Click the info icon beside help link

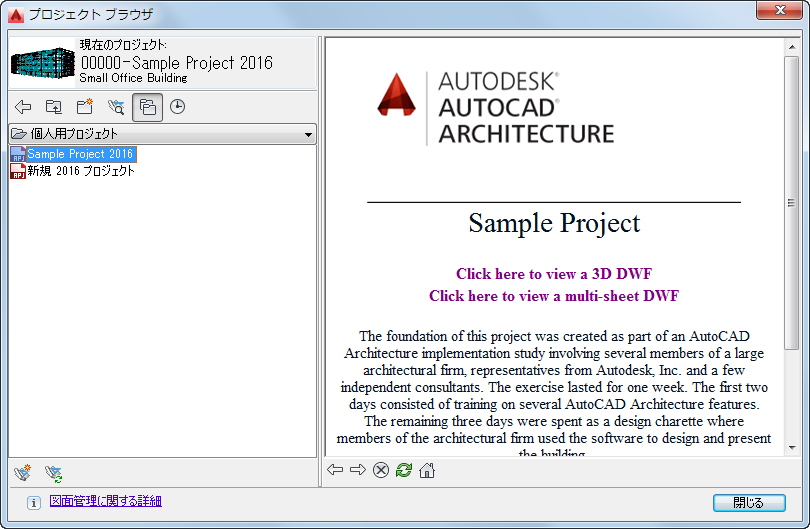click(34, 503)
